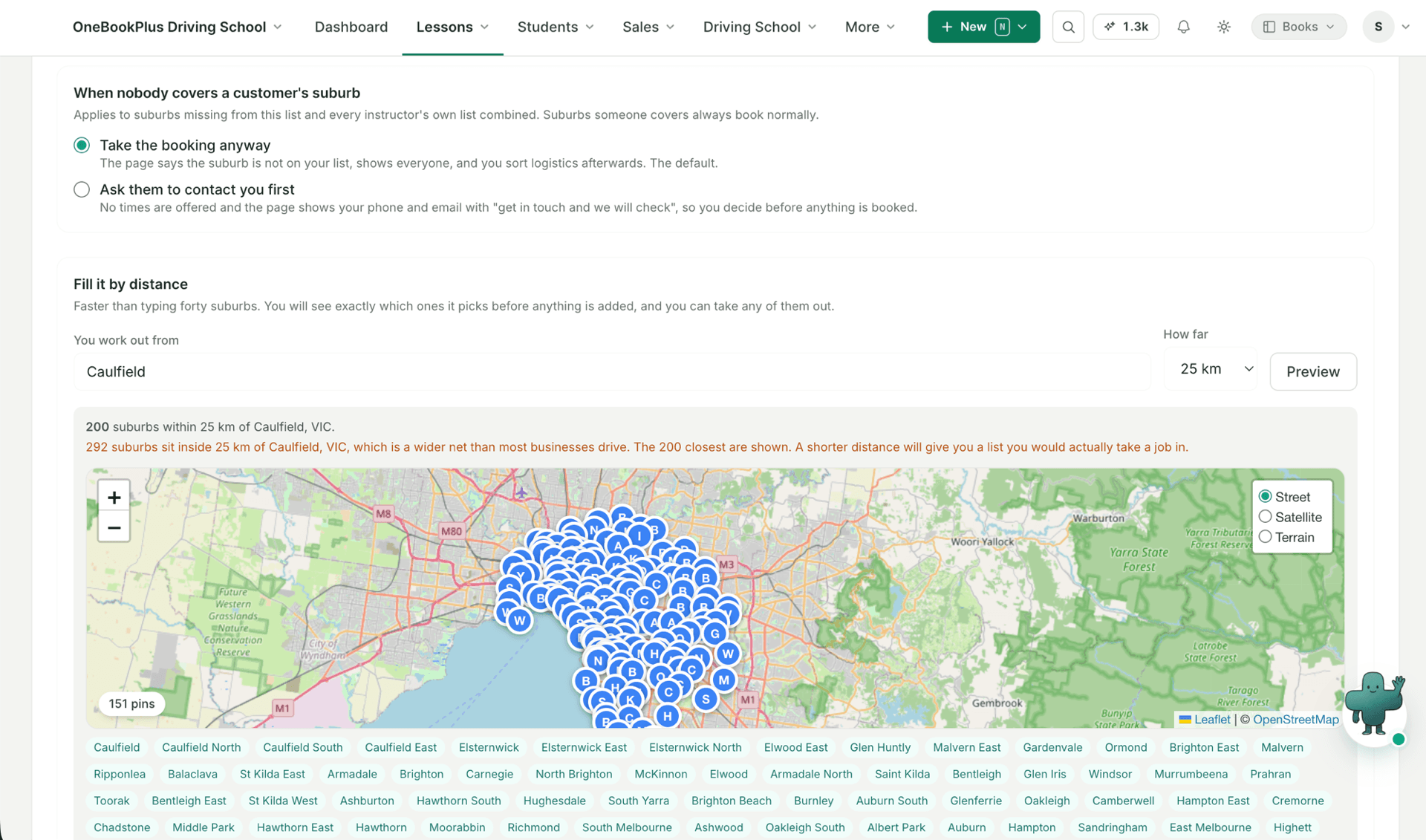
Task: Click the Sandringham chip
Action: pyautogui.click(x=1112, y=827)
